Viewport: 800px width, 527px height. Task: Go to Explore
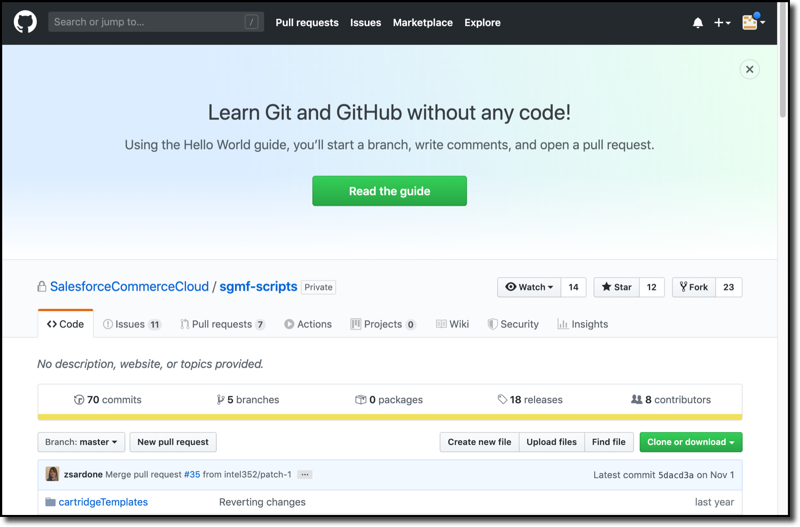(x=482, y=22)
